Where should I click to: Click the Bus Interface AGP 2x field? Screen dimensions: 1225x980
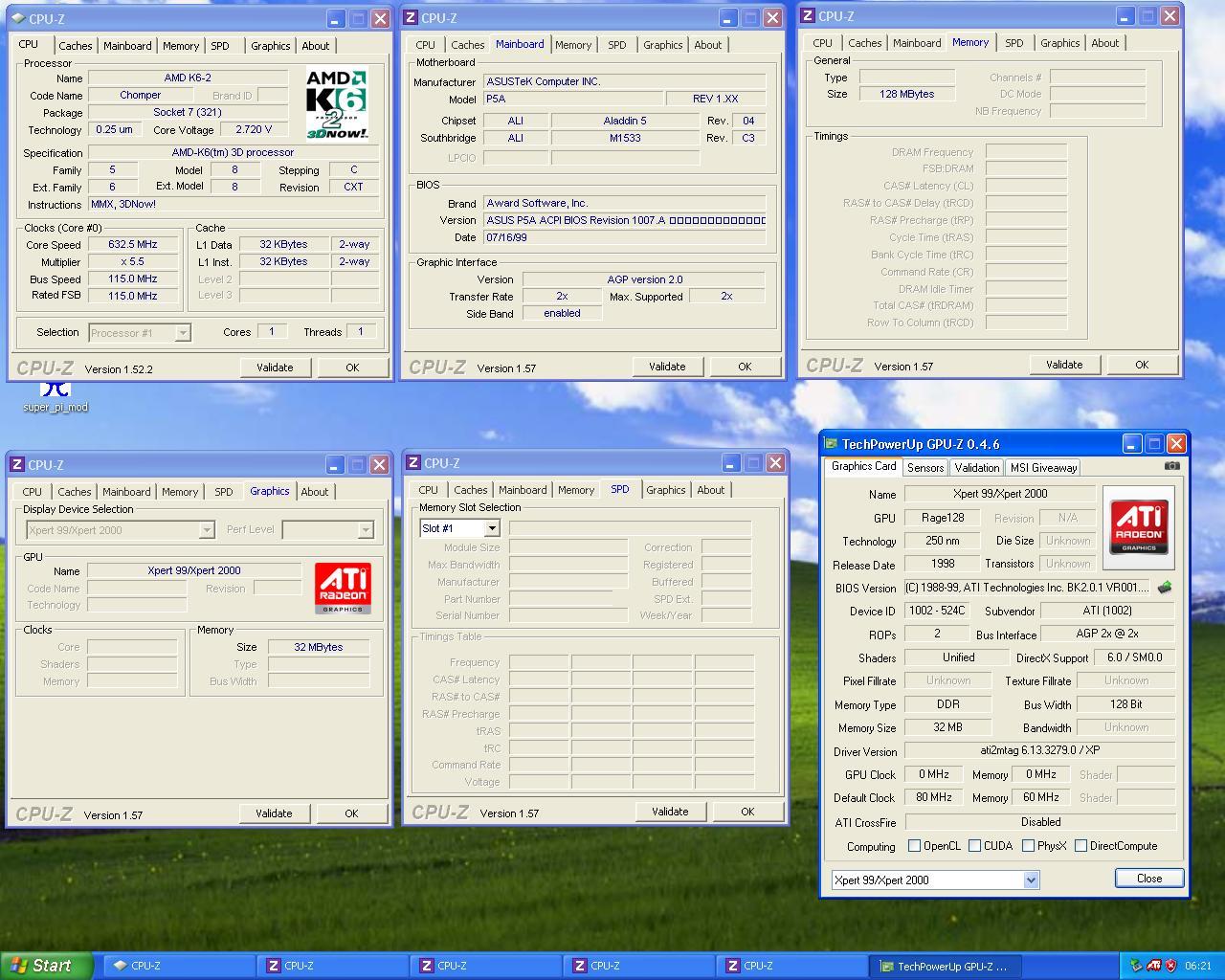1107,634
